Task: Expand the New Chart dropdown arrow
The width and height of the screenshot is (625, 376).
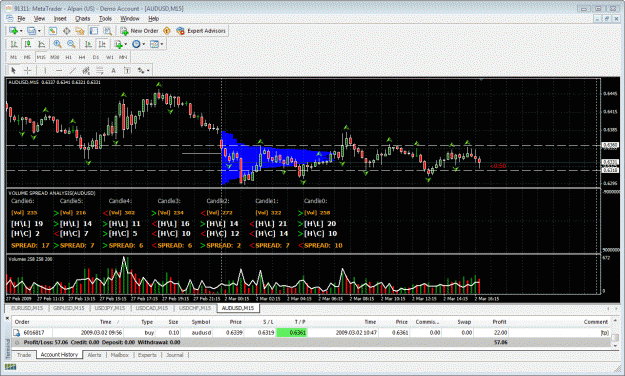Action: point(21,31)
